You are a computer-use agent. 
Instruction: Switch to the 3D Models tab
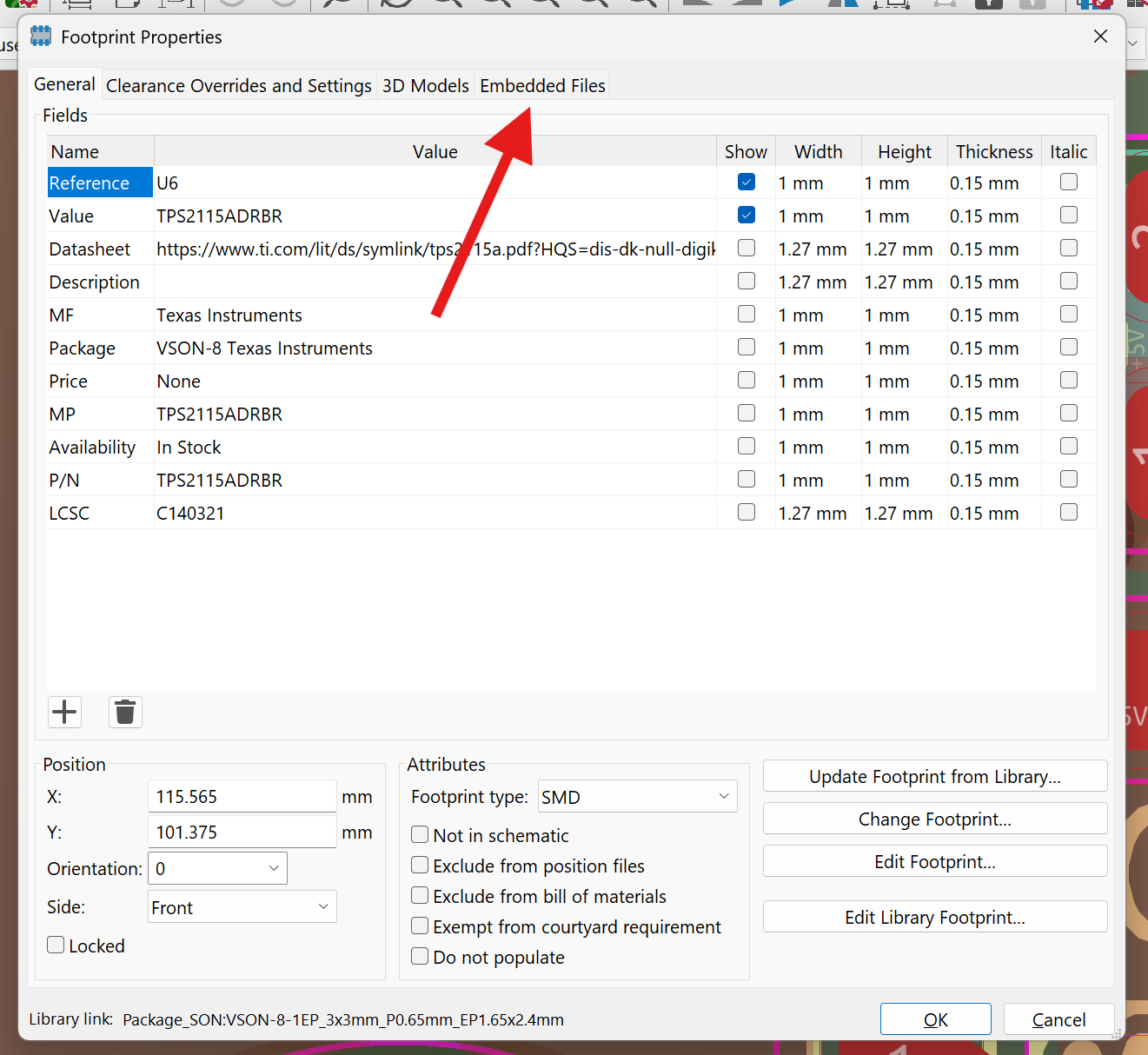click(425, 84)
